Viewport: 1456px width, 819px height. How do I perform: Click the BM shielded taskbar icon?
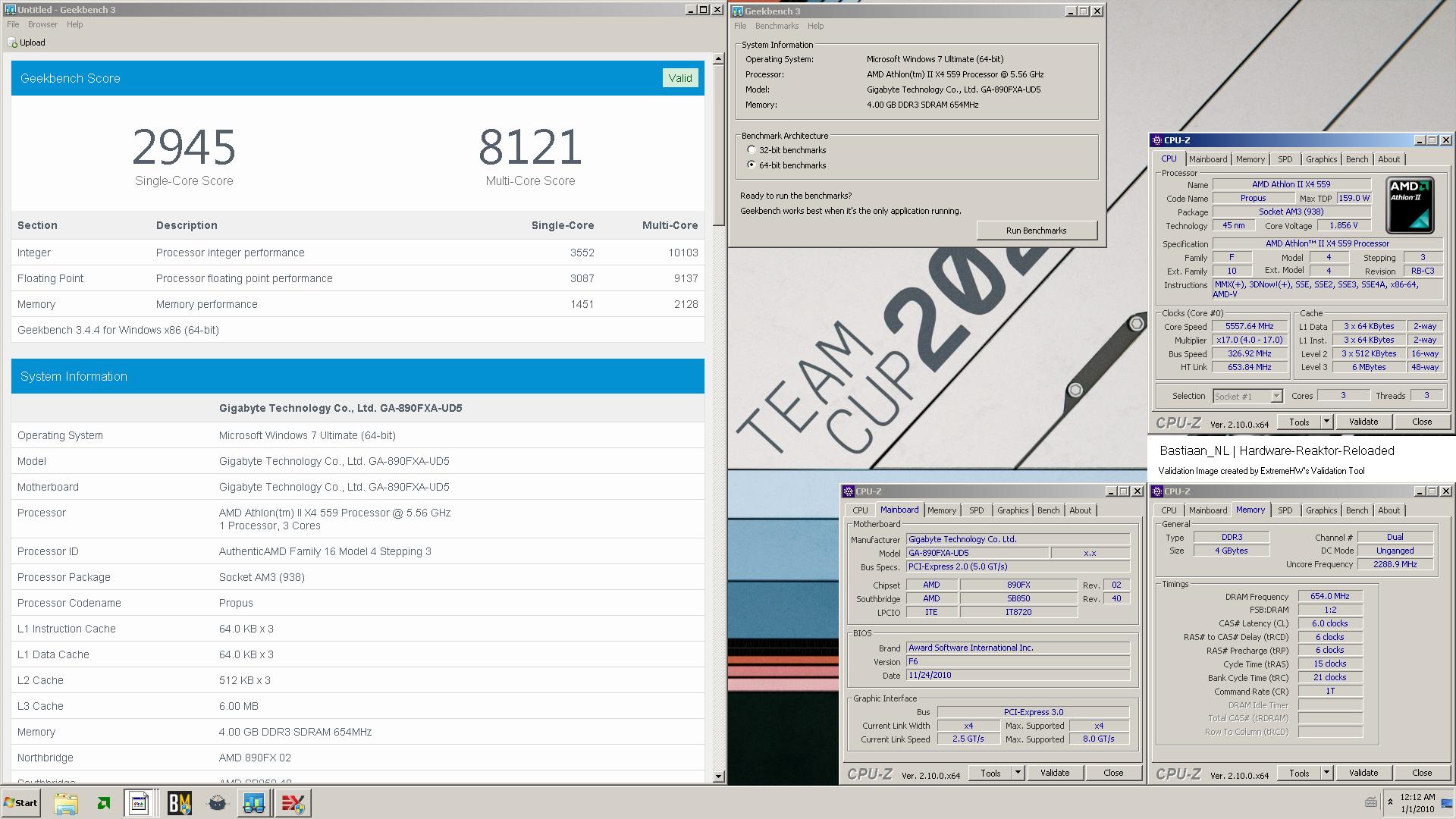pos(179,803)
